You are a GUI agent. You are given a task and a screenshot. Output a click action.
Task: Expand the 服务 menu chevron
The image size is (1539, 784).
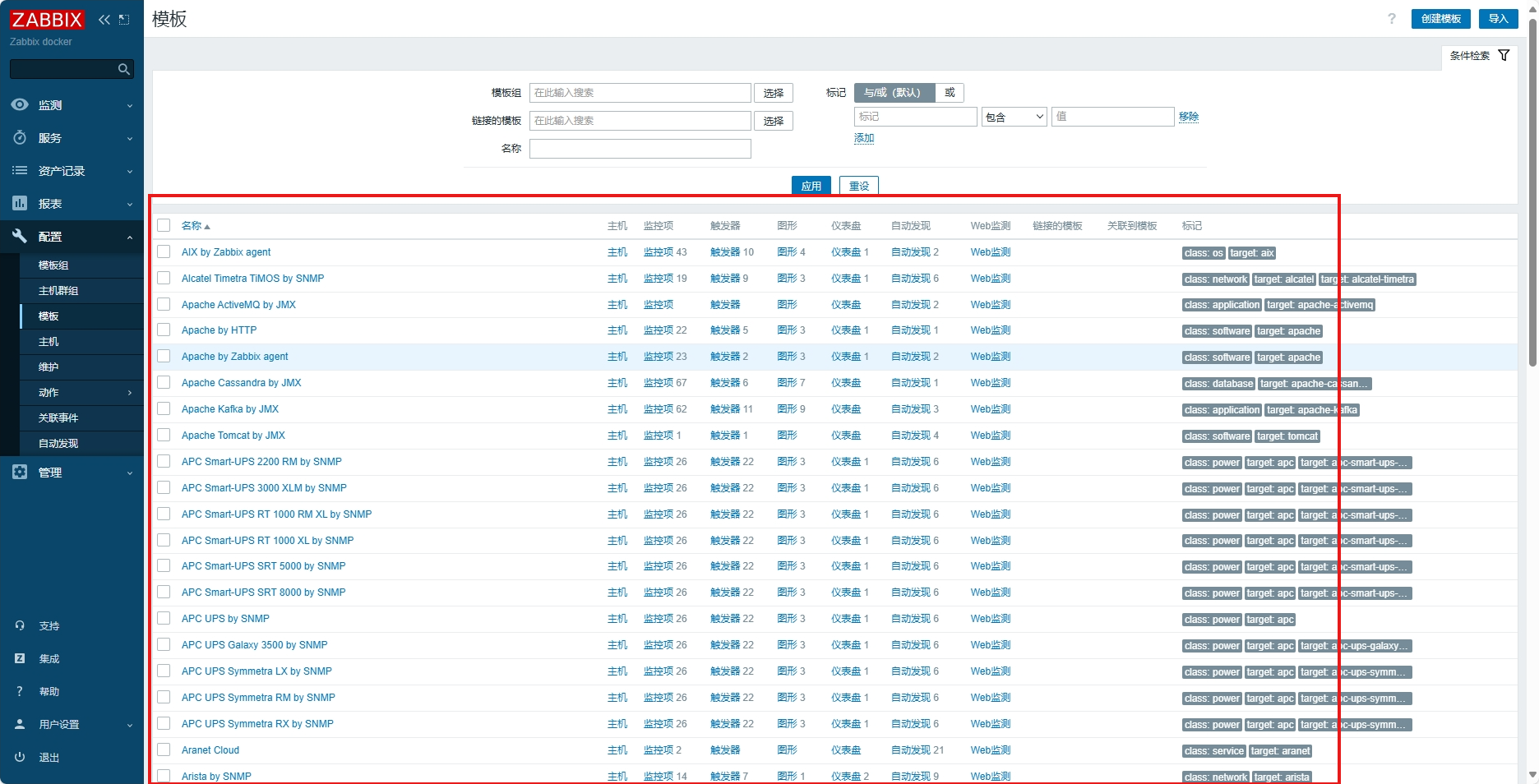[130, 139]
